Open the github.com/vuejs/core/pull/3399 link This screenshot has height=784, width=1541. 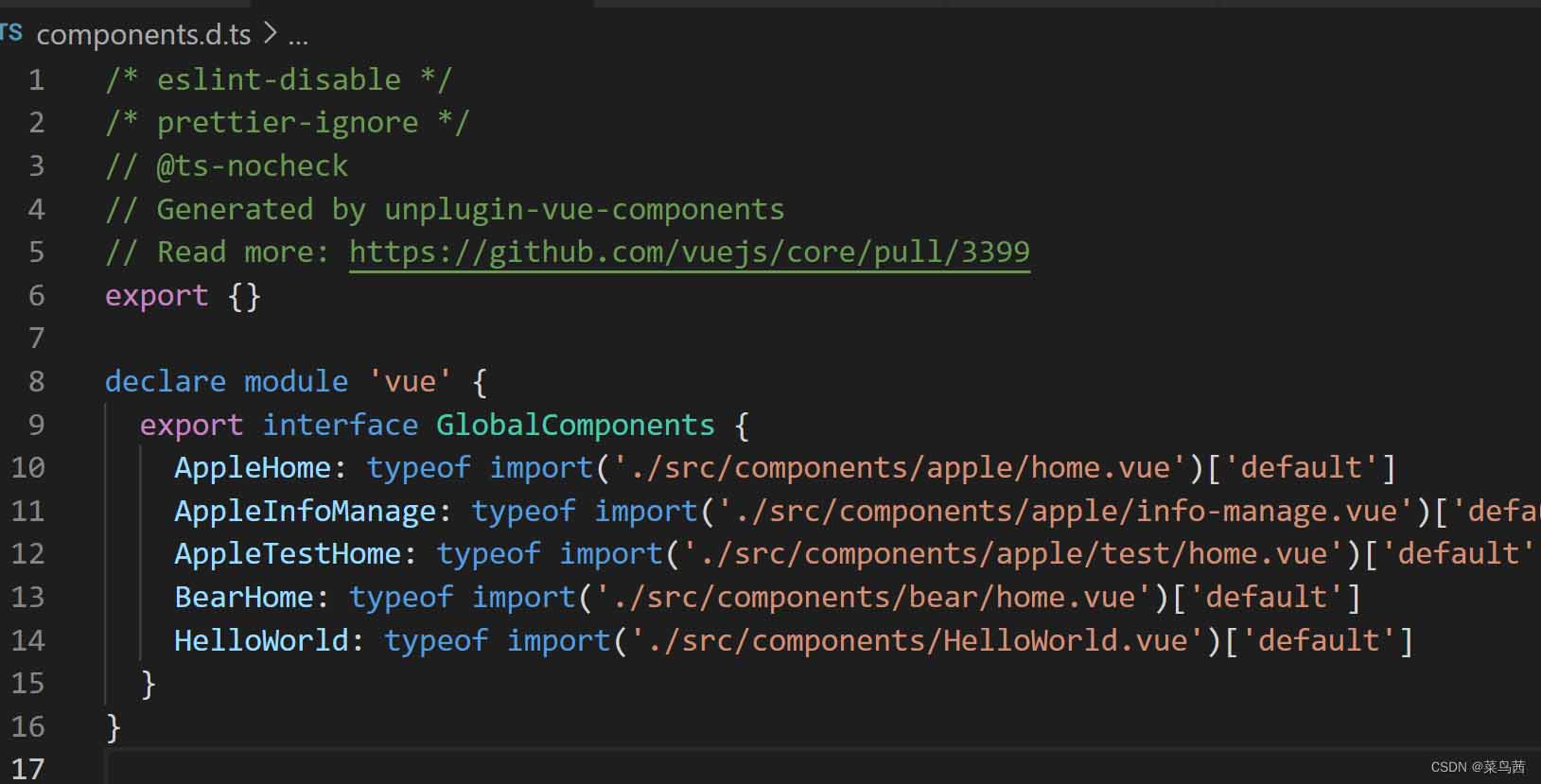click(x=690, y=253)
